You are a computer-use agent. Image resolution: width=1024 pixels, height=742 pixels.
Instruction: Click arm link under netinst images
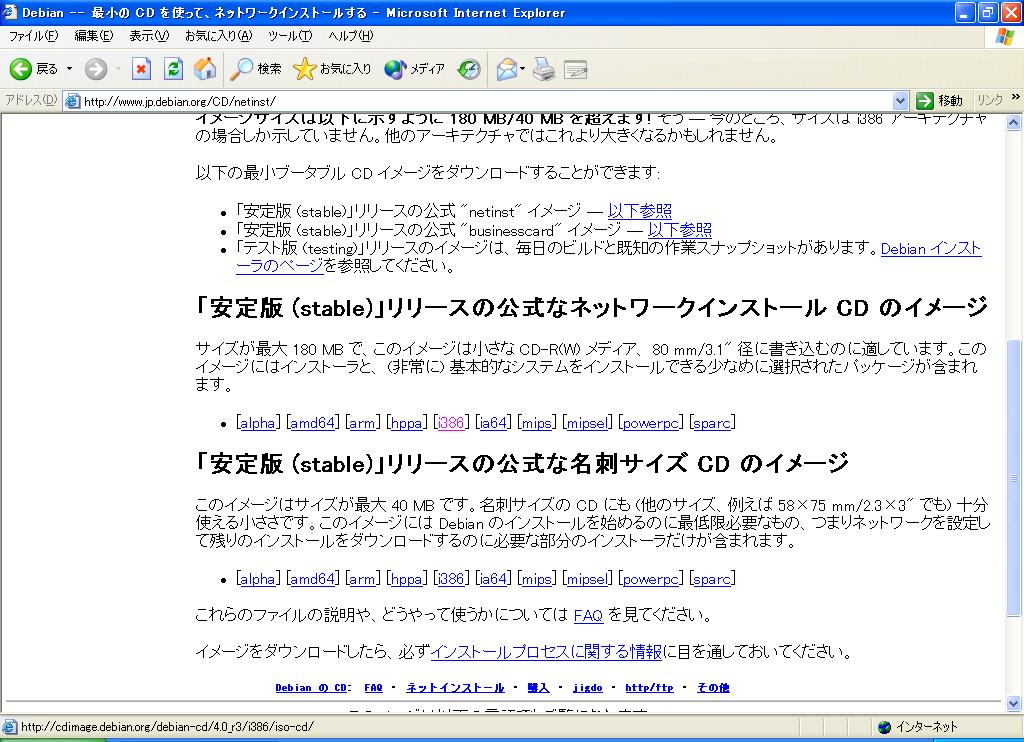[362, 423]
